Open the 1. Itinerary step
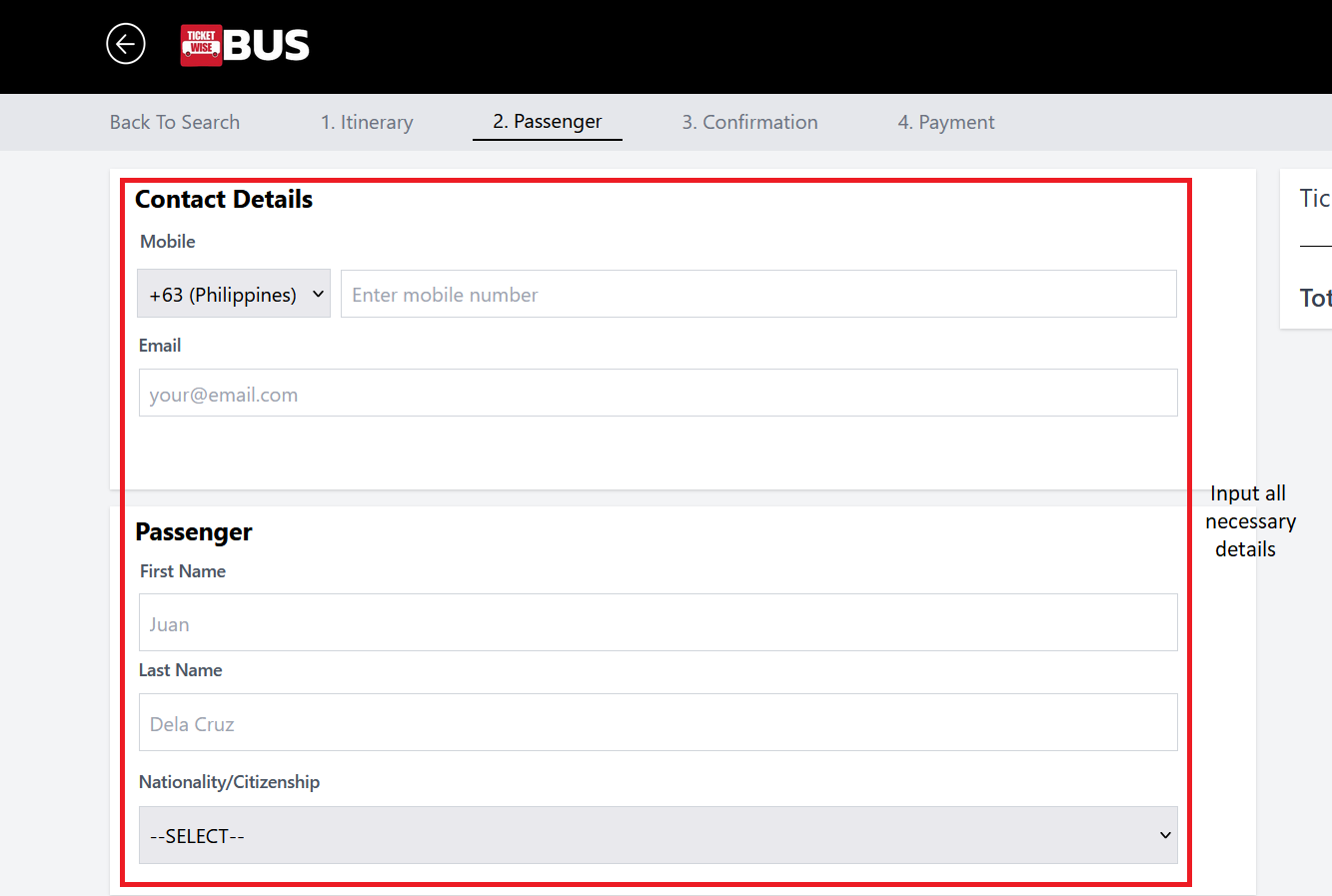Image resolution: width=1332 pixels, height=896 pixels. tap(367, 122)
